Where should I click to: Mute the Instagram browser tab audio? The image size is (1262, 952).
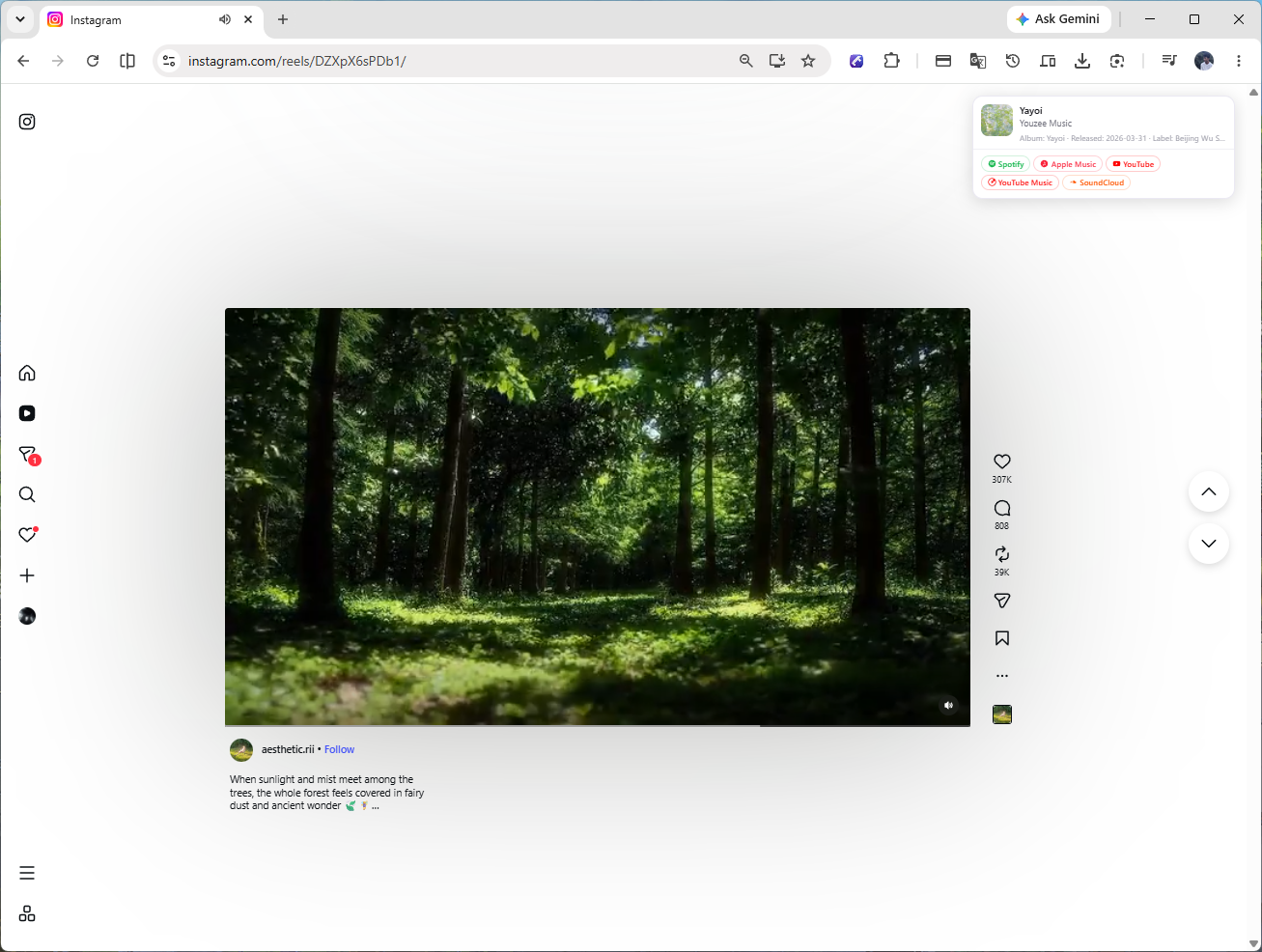click(x=225, y=19)
